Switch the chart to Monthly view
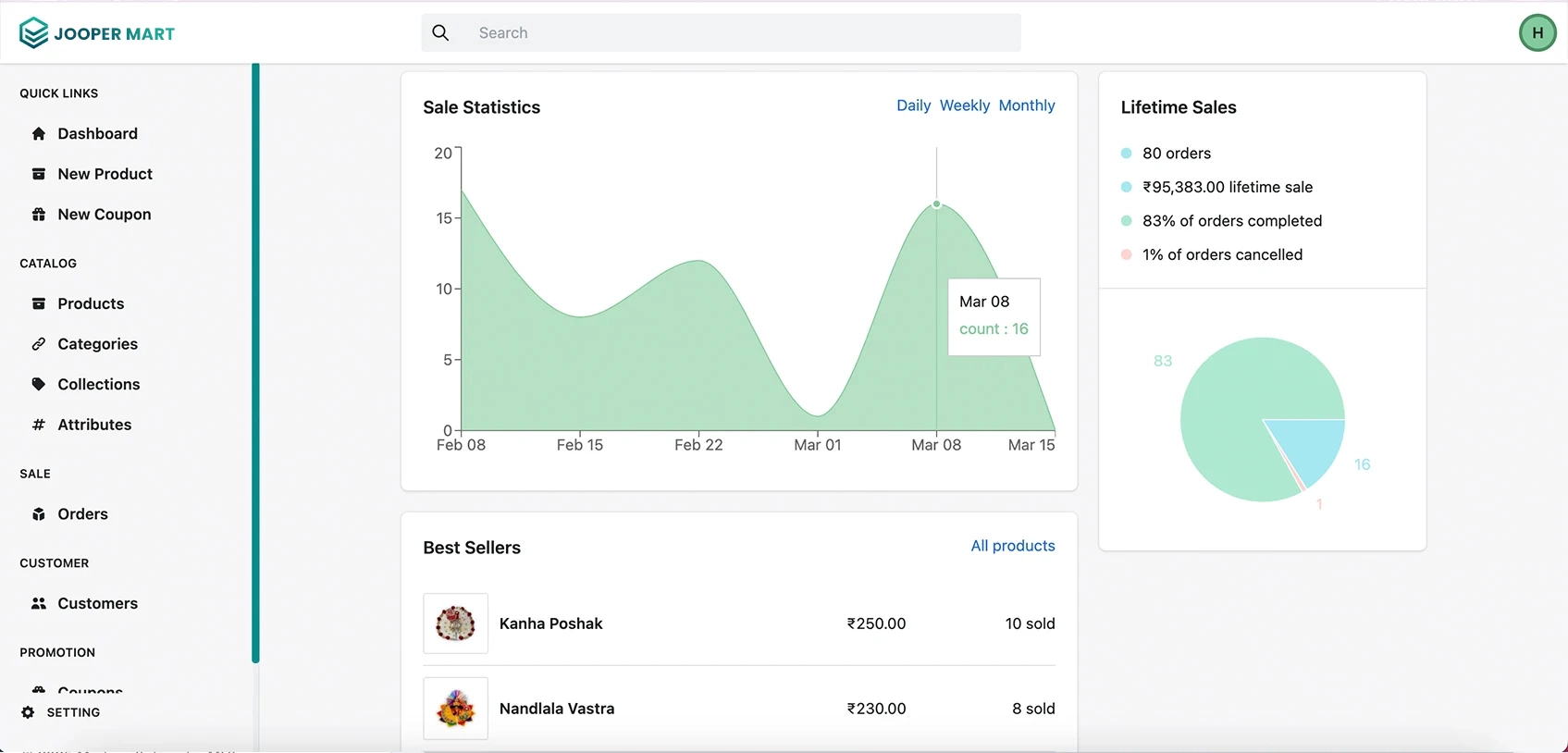 click(x=1026, y=105)
